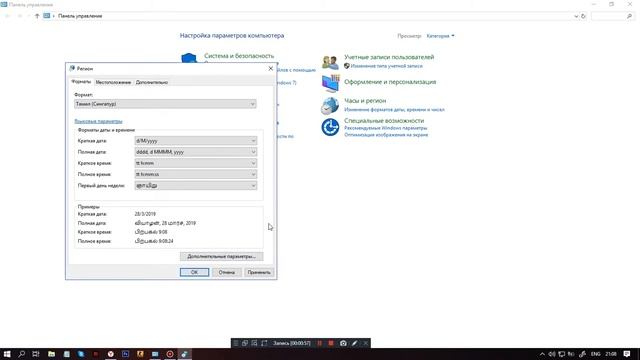The height and width of the screenshot is (360, 640).
Task: Click Изменение типа учетной записи link
Action: tap(387, 66)
